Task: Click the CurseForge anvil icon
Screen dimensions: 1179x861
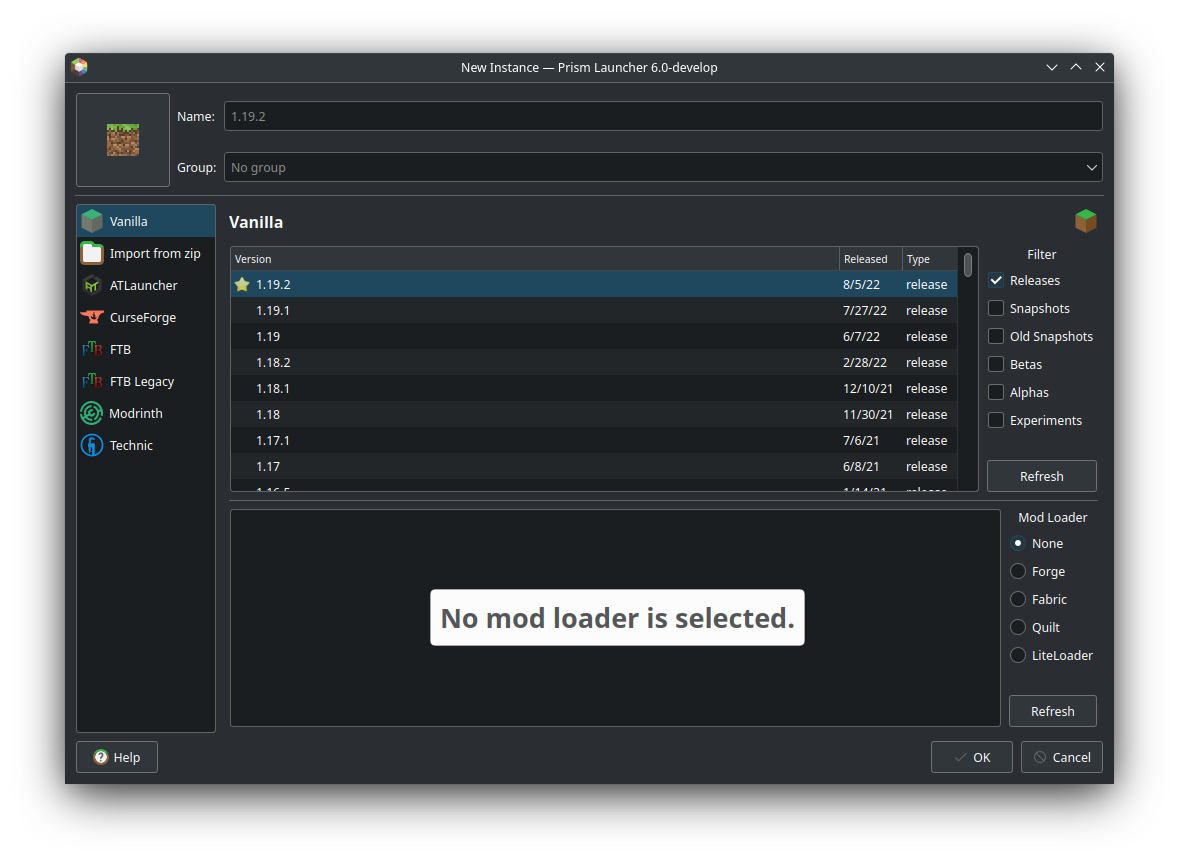Action: click(x=92, y=317)
